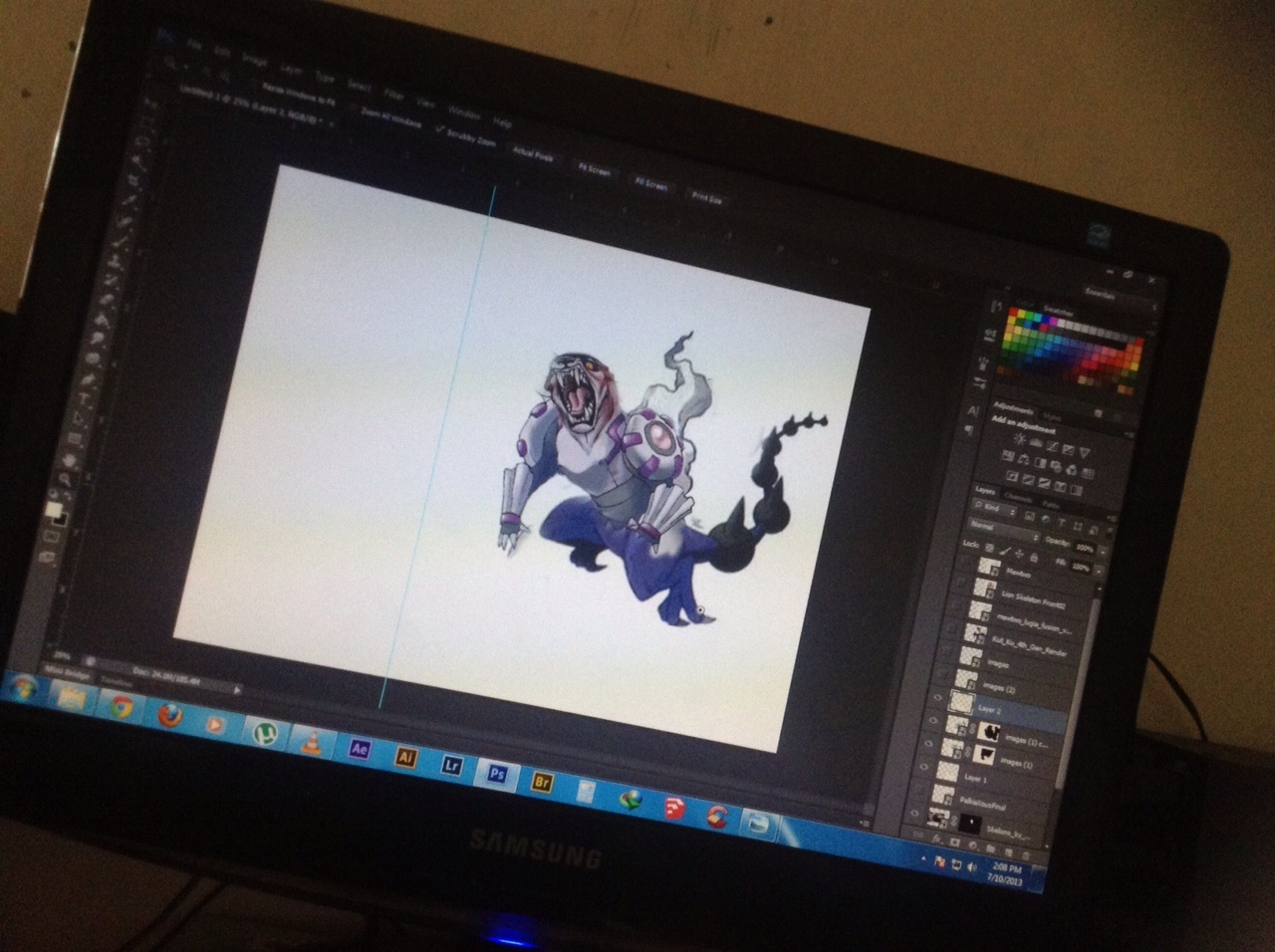Open the Image menu

coord(253,58)
